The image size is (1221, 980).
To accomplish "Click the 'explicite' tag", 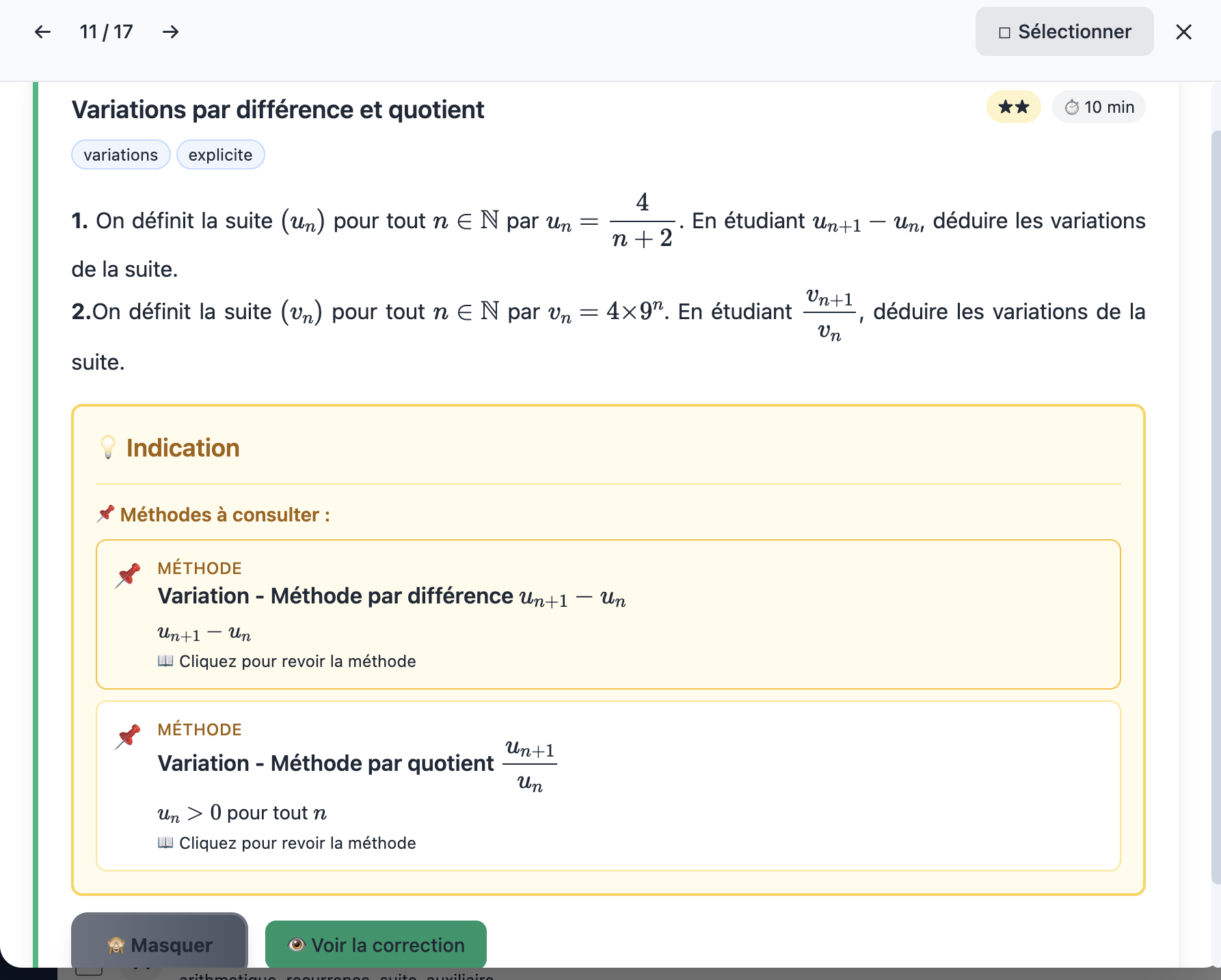I will (220, 155).
